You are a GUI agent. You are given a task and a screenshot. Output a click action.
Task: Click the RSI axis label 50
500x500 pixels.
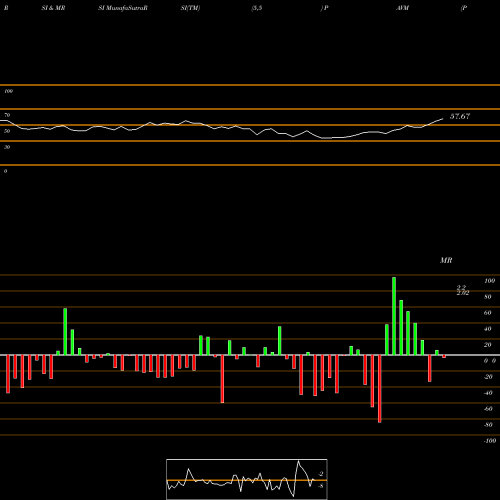[x=7, y=131]
